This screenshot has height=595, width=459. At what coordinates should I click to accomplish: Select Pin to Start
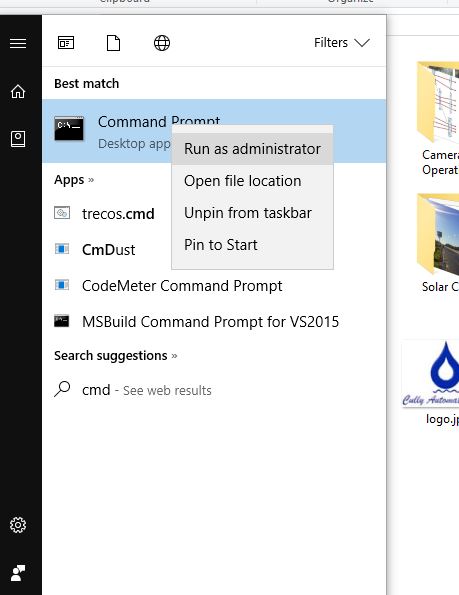[253, 245]
